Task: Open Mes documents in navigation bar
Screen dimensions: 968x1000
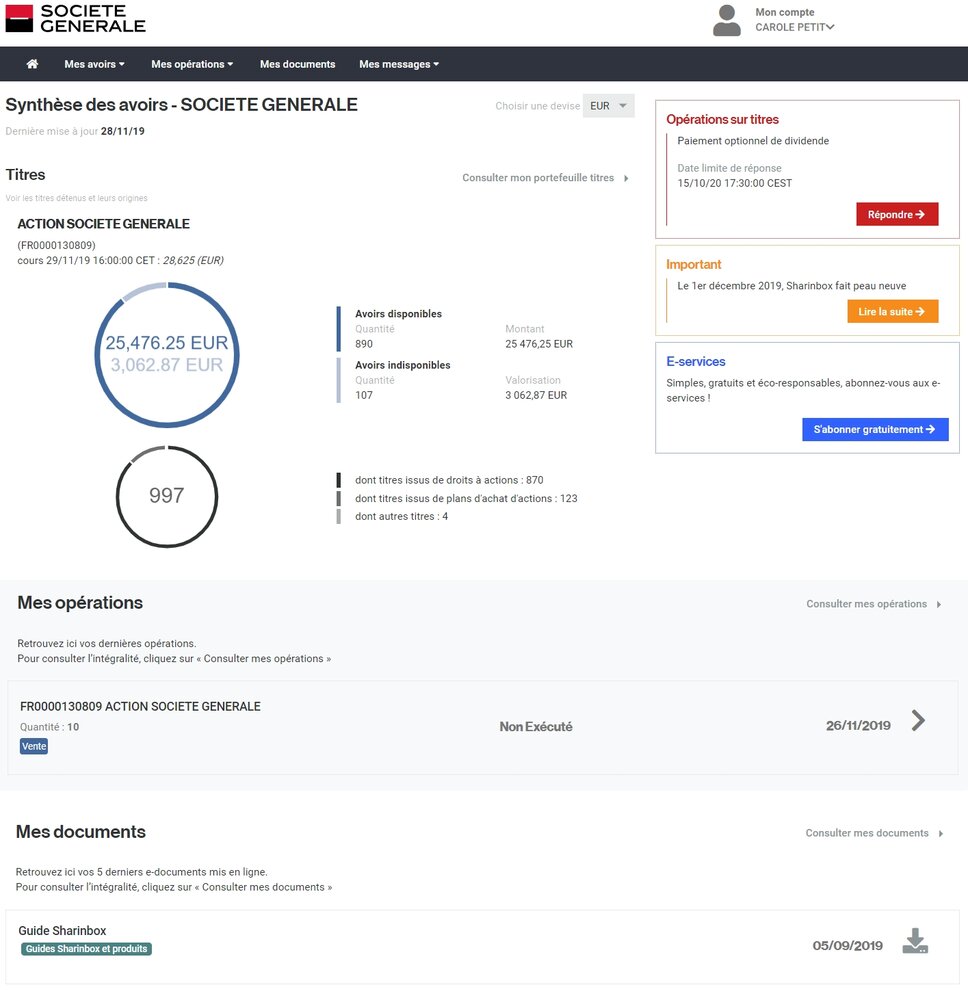Action: tap(297, 64)
